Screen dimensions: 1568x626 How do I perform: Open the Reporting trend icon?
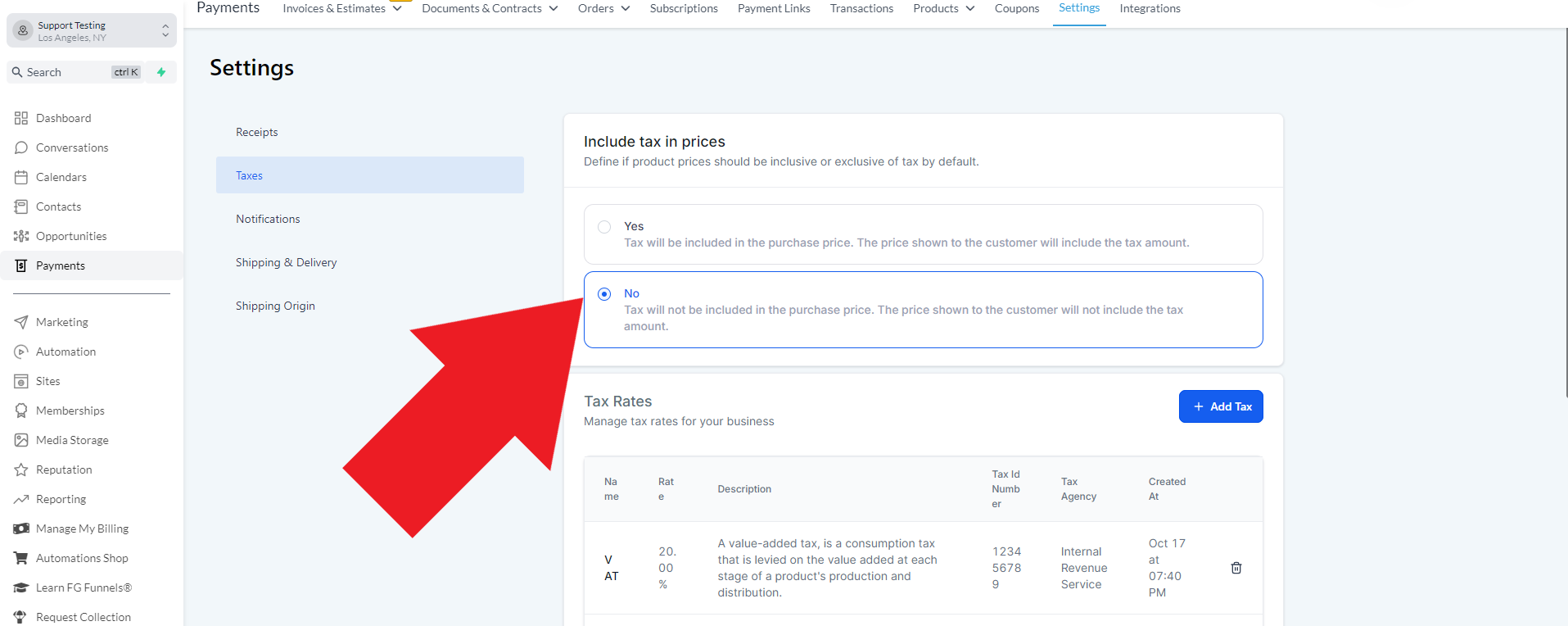21,499
